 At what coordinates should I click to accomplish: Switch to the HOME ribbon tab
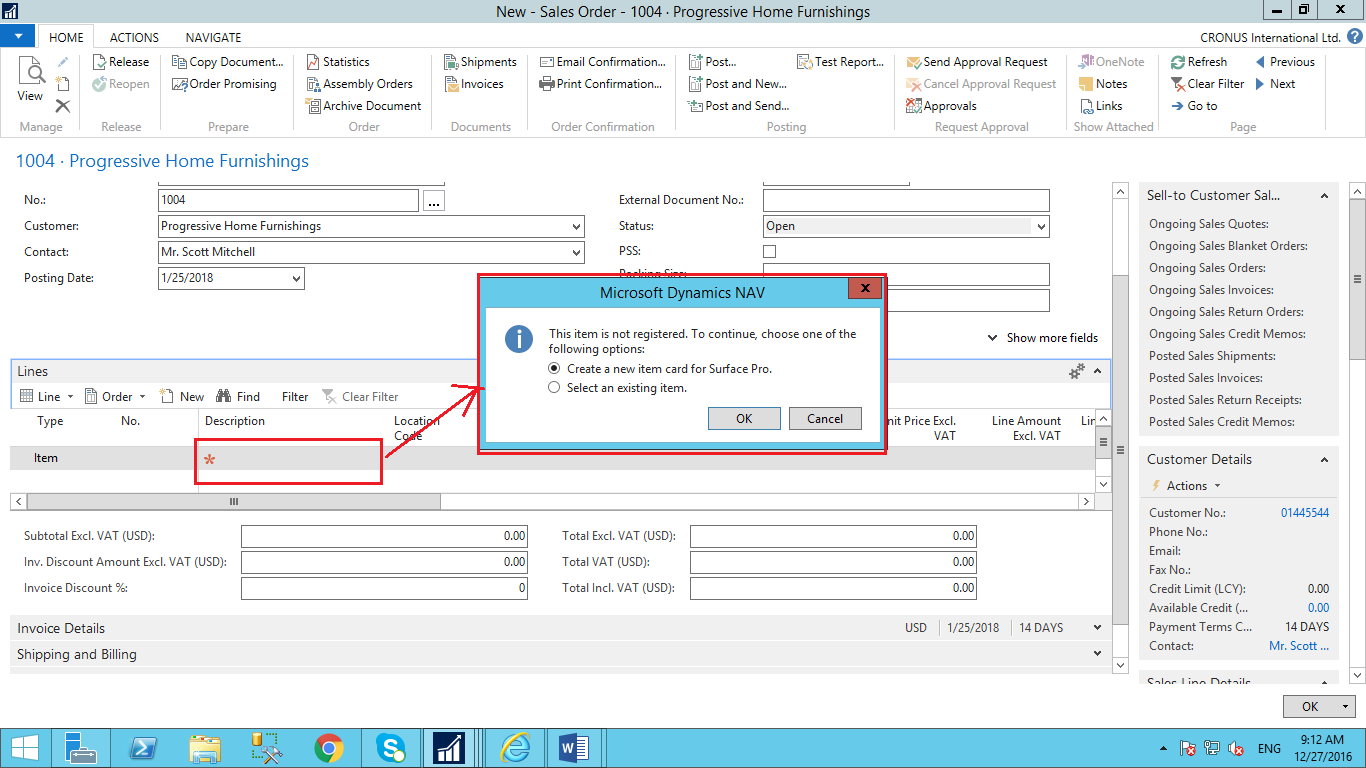pos(66,37)
